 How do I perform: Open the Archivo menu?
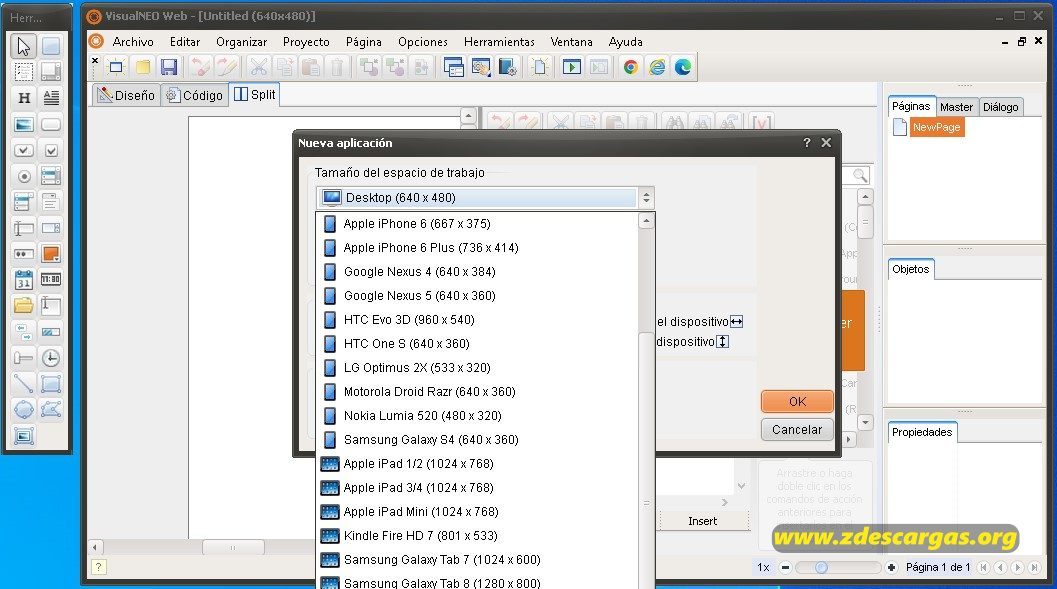coord(133,42)
